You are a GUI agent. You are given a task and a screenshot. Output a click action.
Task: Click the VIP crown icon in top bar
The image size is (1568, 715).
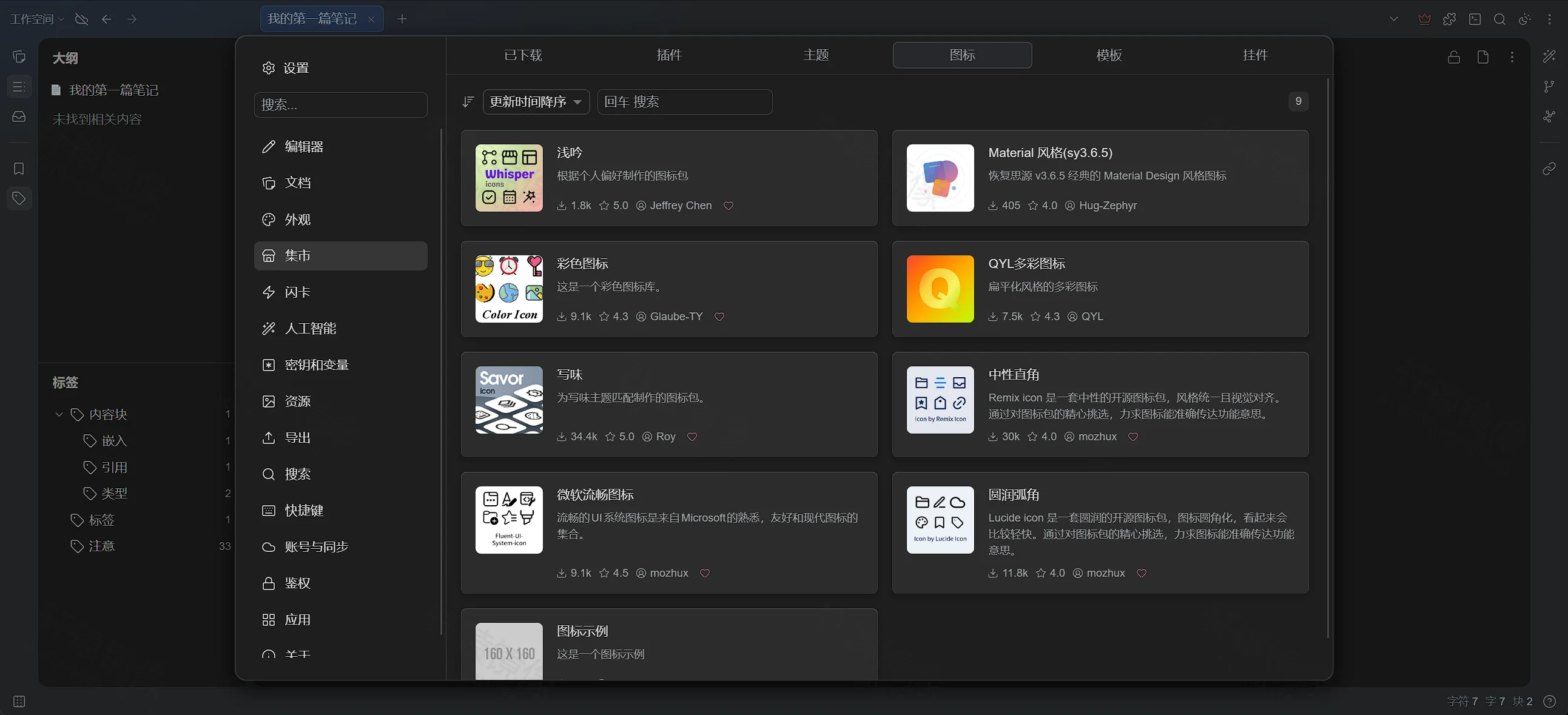(x=1424, y=19)
